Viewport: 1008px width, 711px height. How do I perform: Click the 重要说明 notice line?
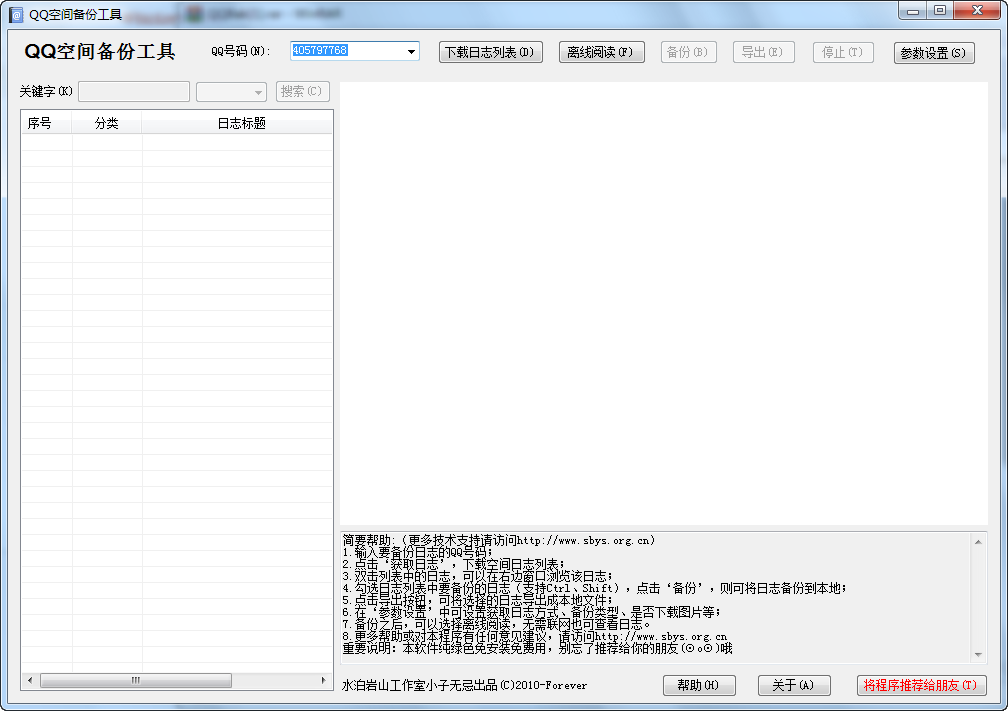click(x=537, y=648)
